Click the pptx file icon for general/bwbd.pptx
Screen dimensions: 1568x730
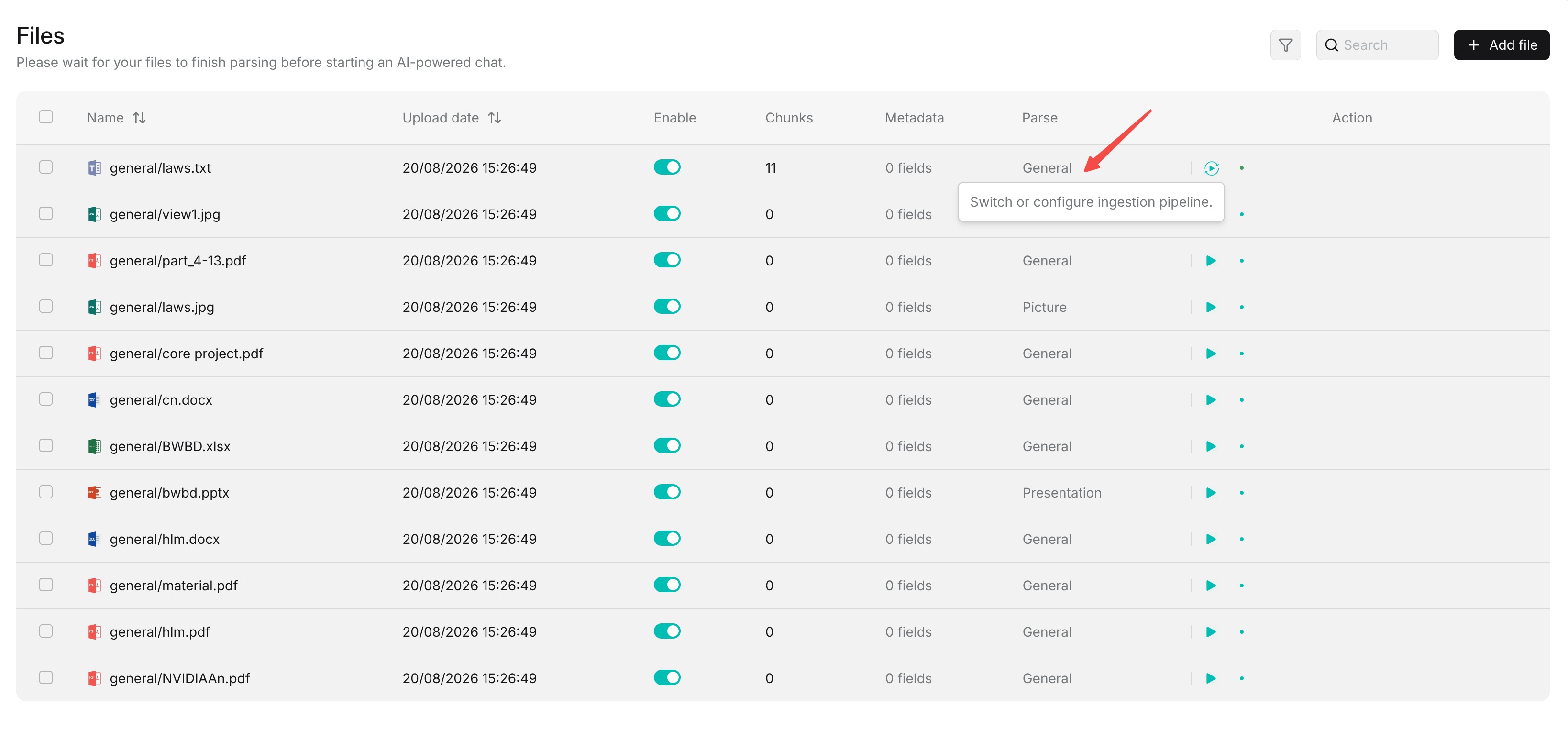click(94, 493)
